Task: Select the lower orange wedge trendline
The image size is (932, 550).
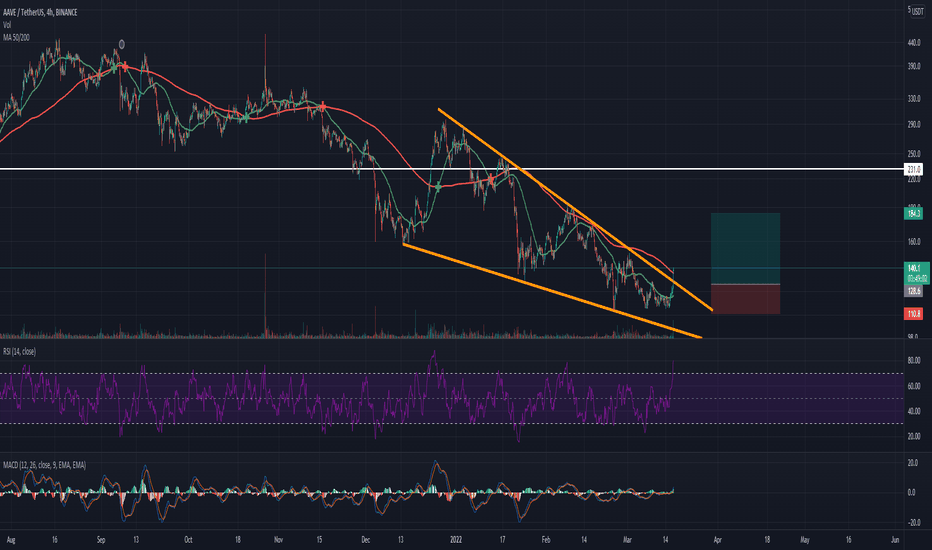Action: [552, 291]
